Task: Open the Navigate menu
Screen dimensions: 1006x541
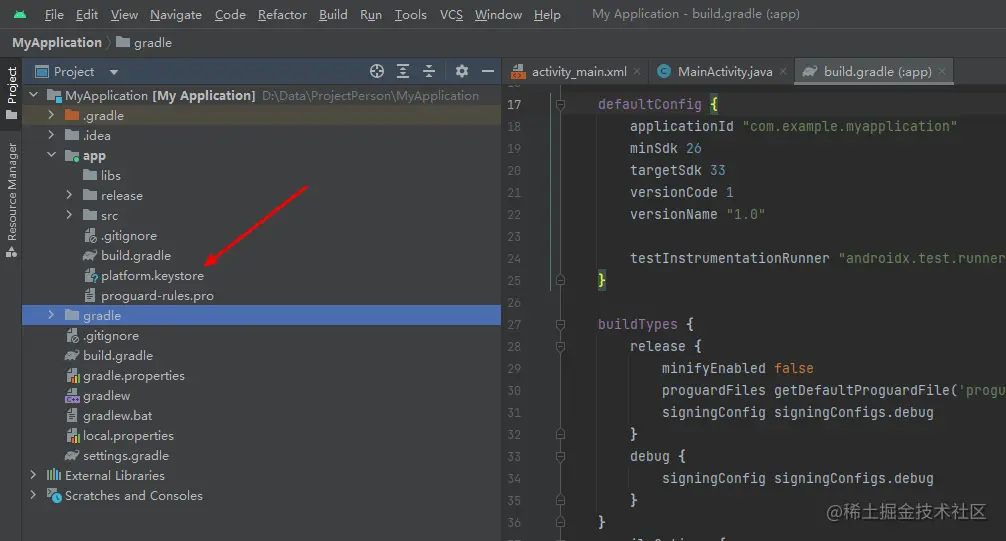Action: (176, 14)
